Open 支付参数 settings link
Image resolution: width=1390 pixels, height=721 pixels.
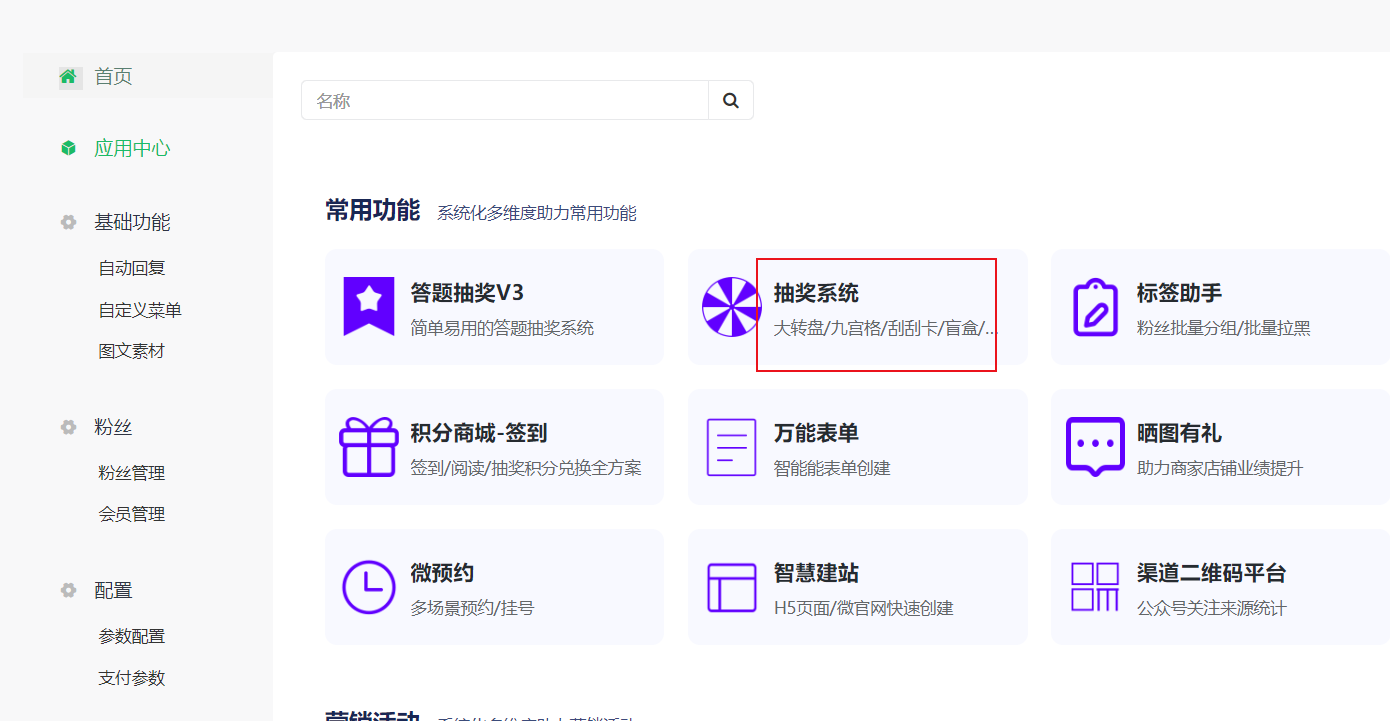(x=132, y=678)
